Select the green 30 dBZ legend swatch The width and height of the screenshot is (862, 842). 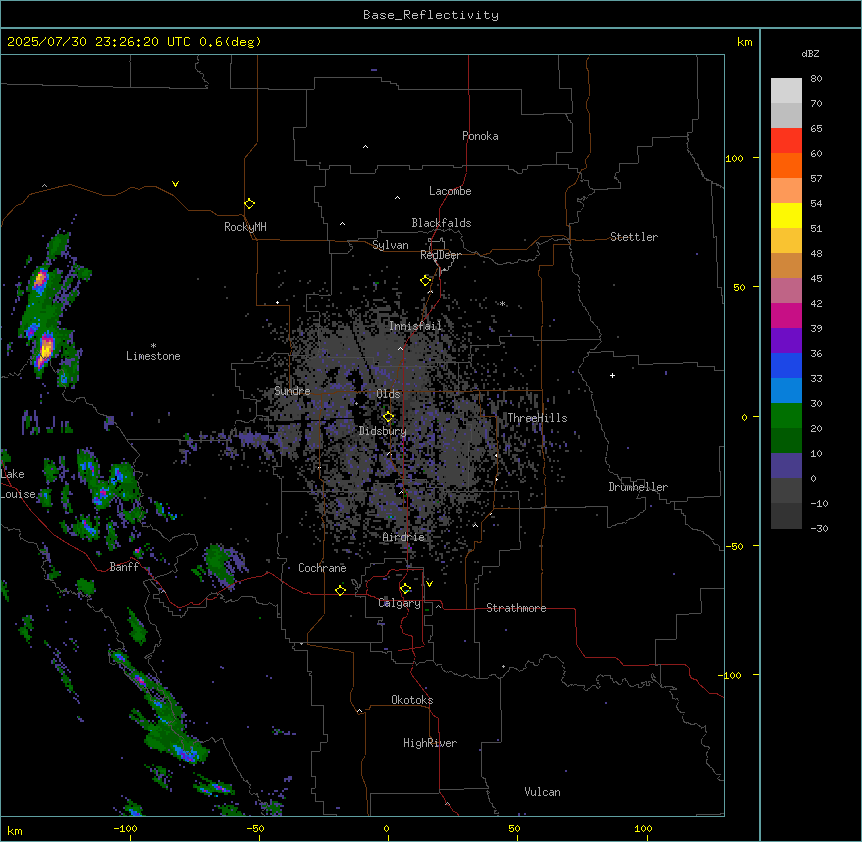click(x=786, y=416)
